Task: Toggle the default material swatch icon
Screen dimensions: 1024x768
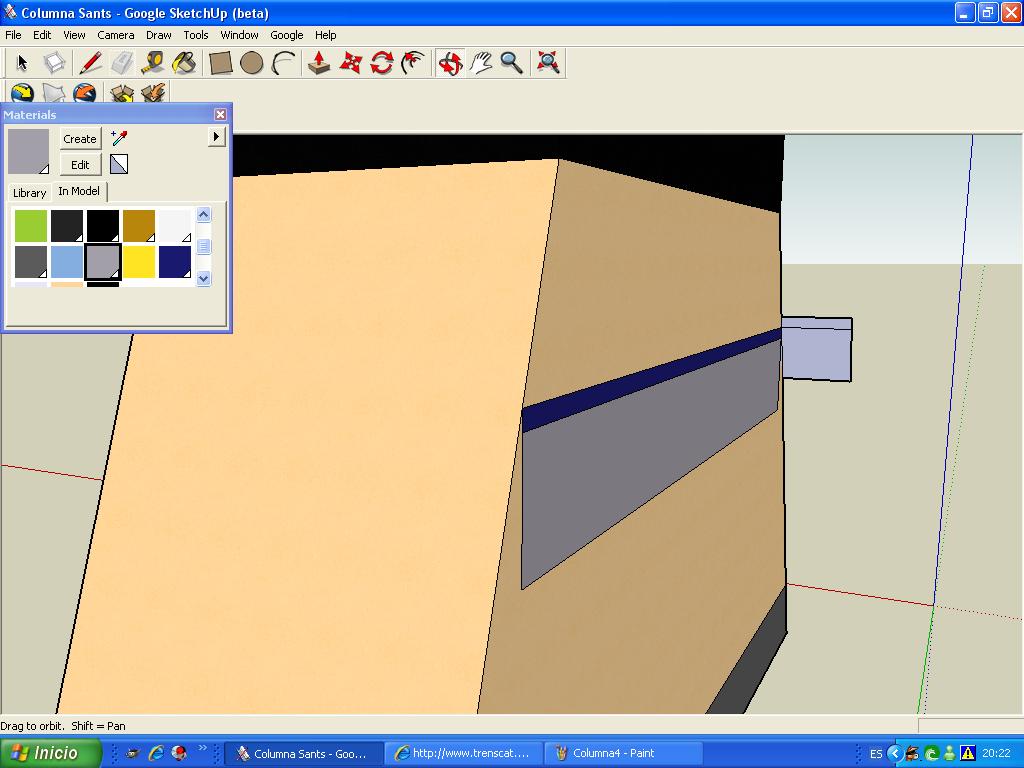Action: [119, 164]
